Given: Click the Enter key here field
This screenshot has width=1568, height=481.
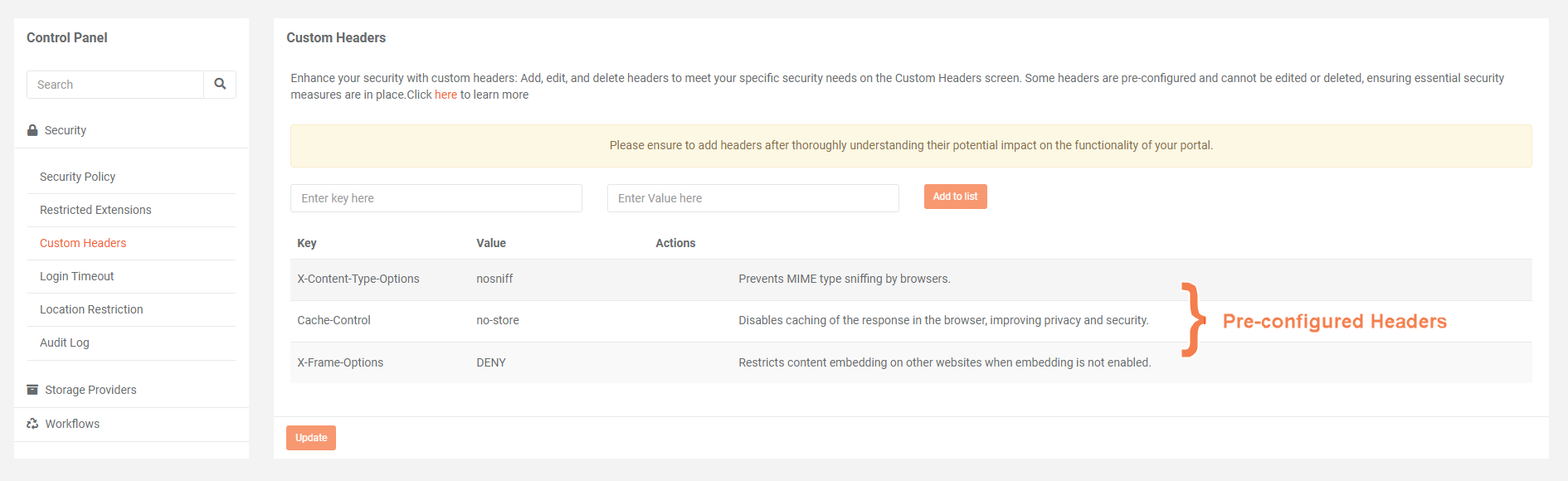Looking at the screenshot, I should pyautogui.click(x=436, y=198).
